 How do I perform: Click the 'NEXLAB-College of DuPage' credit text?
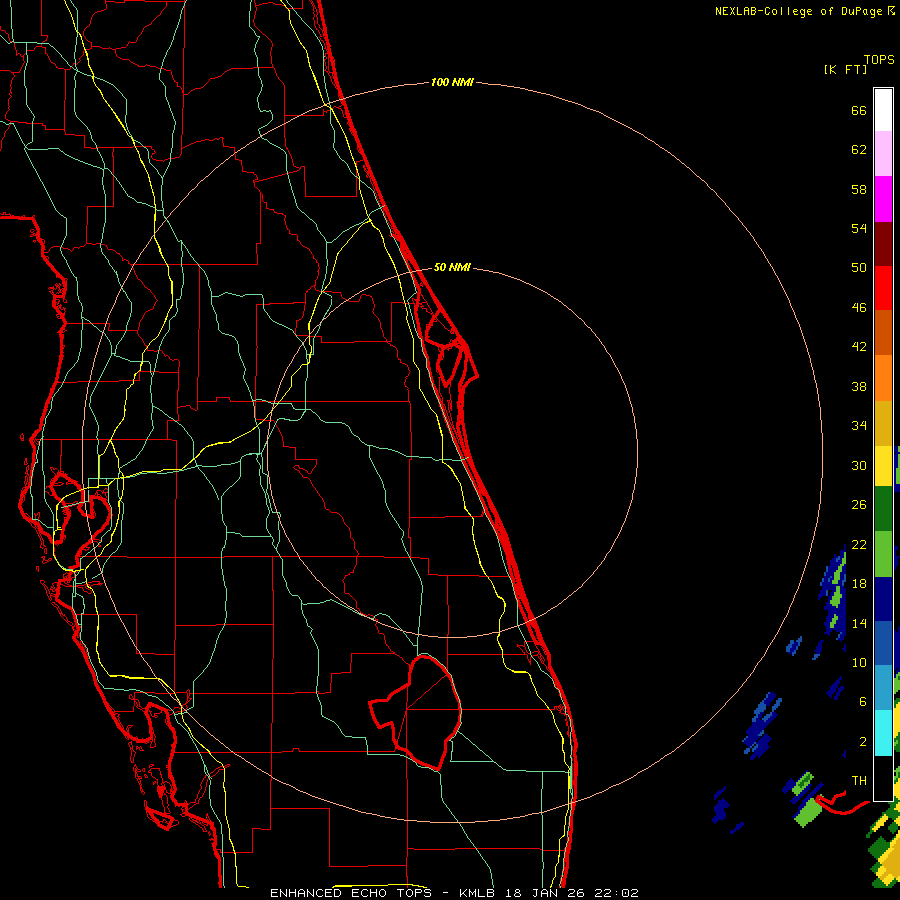click(801, 11)
